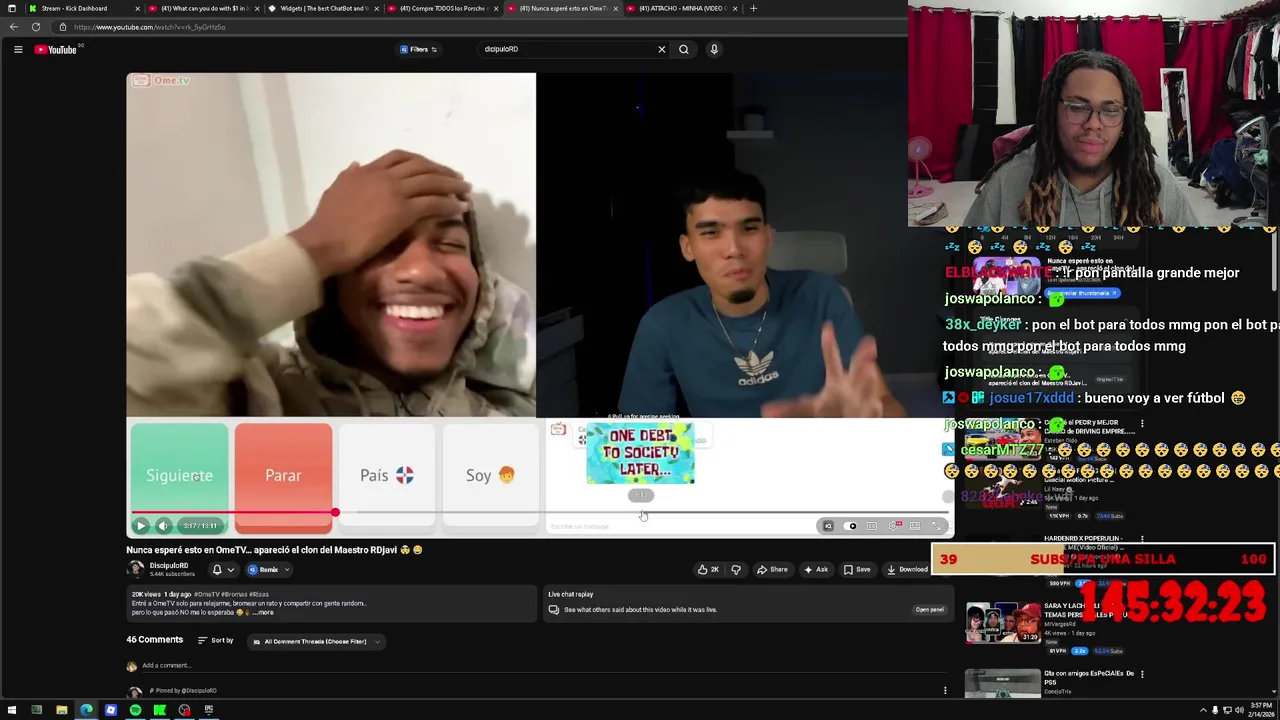Share the video
Viewport: 1280px width, 720px height.
pos(772,570)
